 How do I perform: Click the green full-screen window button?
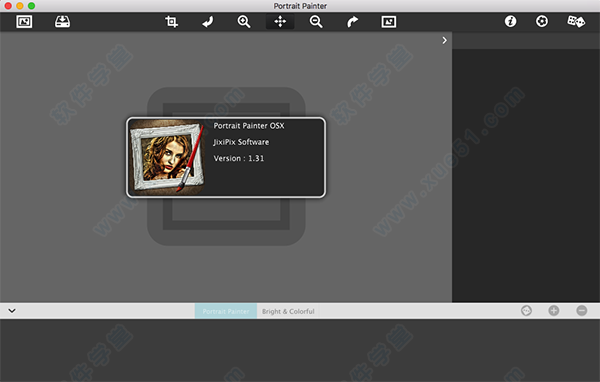[x=31, y=6]
